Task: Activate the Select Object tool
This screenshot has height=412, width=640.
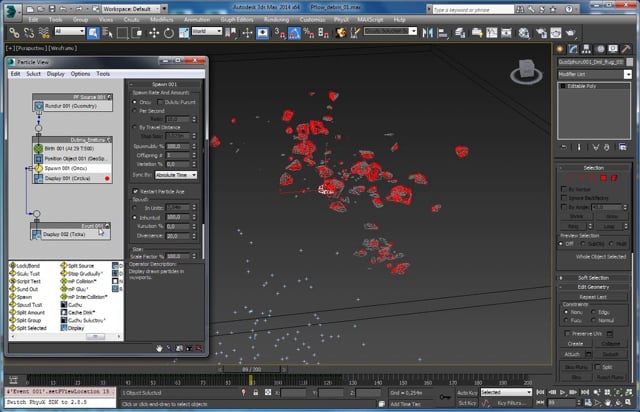Action: tap(93, 33)
